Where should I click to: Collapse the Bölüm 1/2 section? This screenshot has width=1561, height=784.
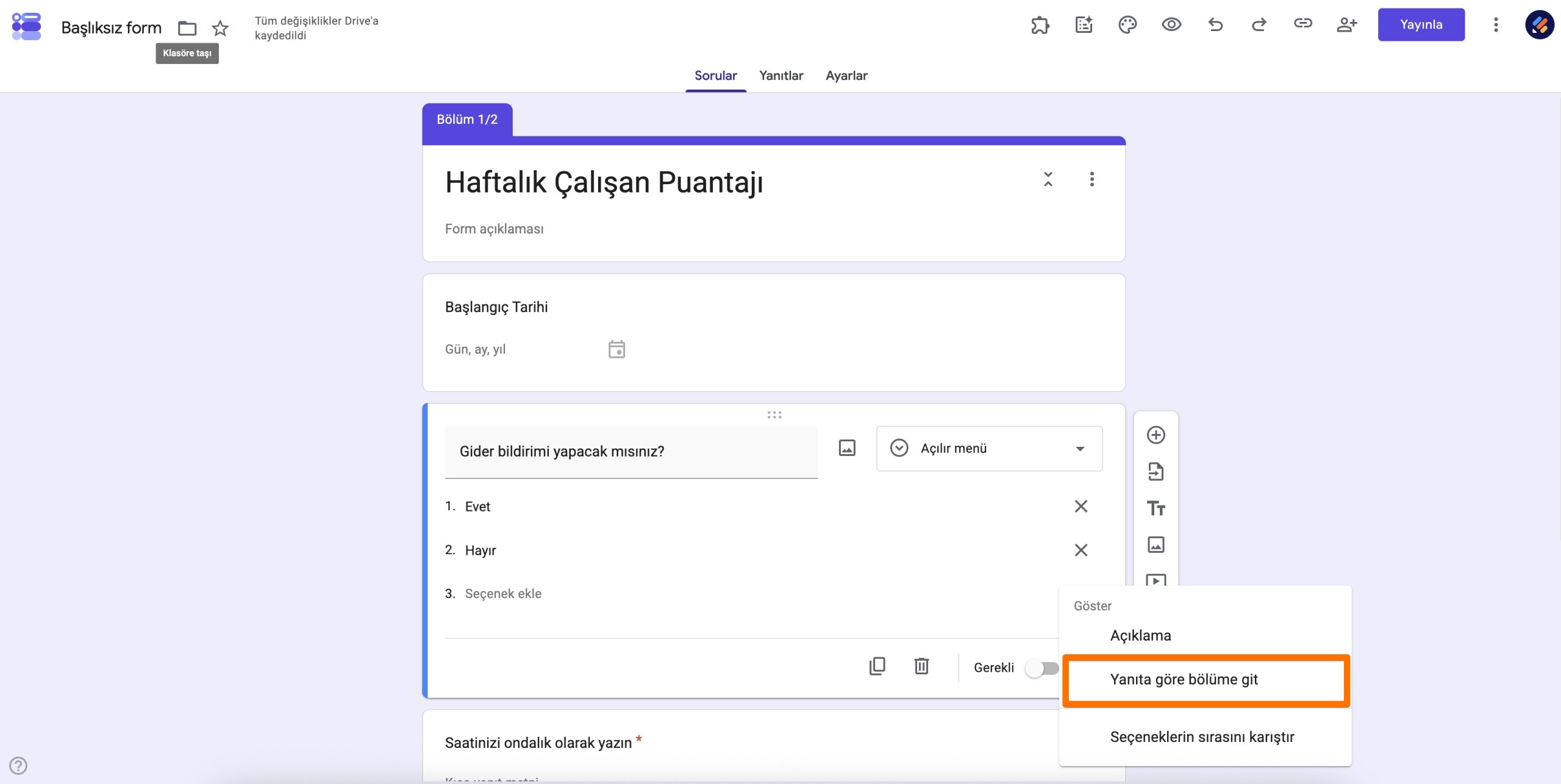click(x=1048, y=179)
